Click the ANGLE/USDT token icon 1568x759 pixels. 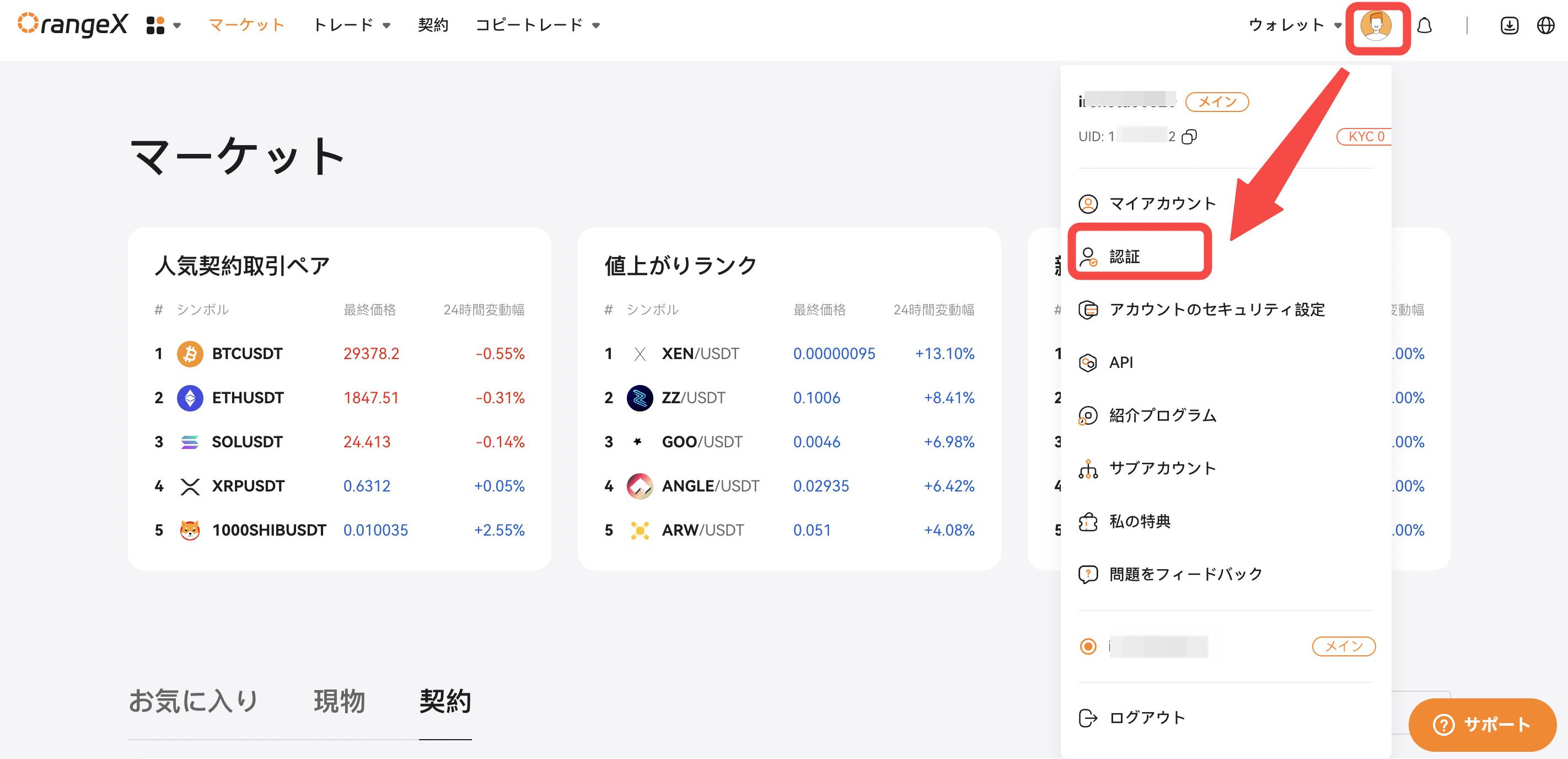pyautogui.click(x=640, y=486)
